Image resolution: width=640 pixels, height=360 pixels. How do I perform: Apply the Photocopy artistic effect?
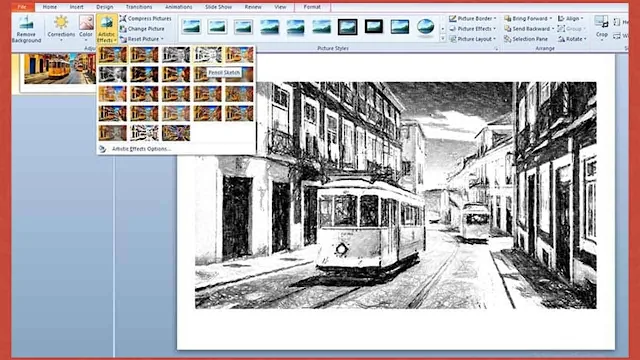(144, 133)
